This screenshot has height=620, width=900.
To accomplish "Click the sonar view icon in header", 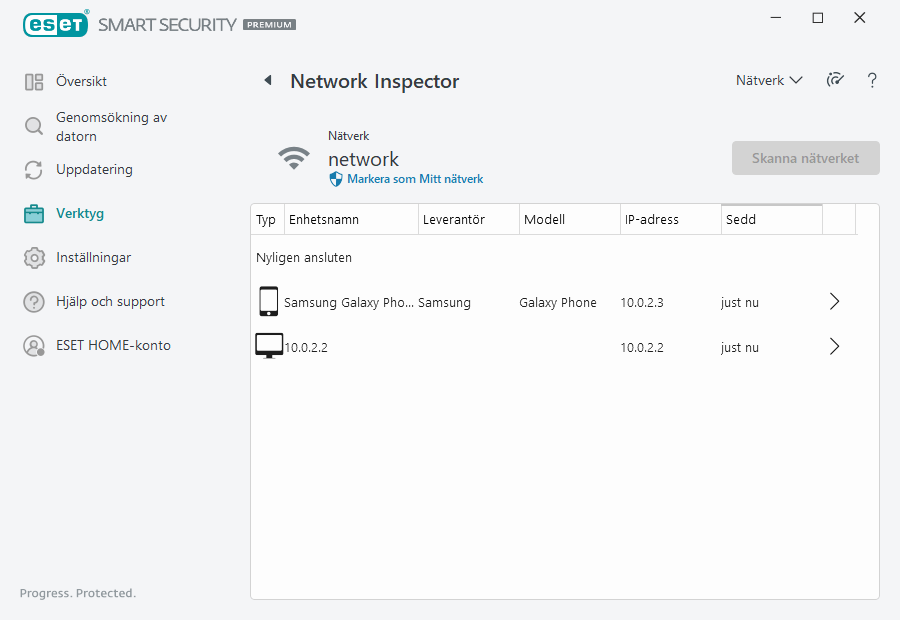I will 835,81.
